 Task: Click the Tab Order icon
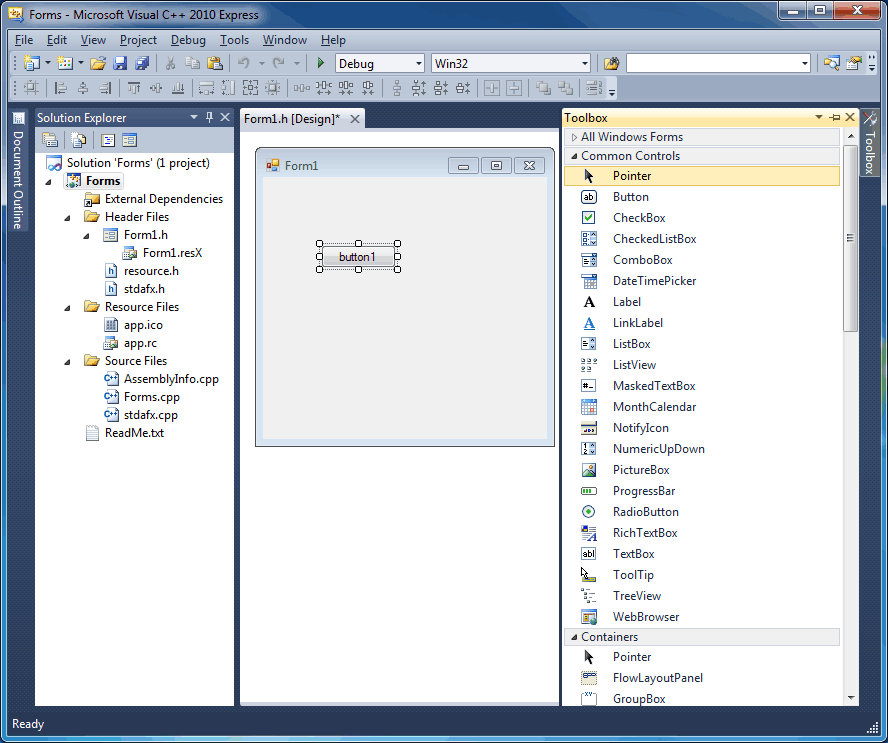pyautogui.click(x=594, y=88)
